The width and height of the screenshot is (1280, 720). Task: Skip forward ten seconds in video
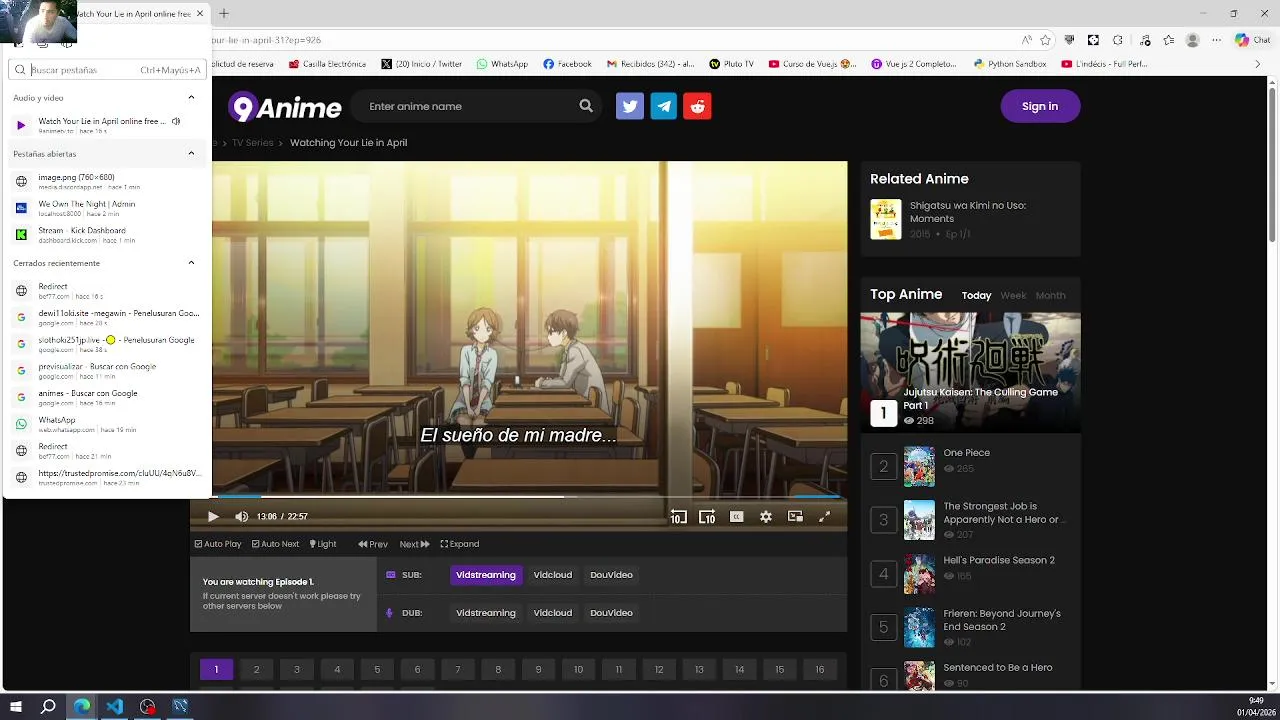(707, 516)
